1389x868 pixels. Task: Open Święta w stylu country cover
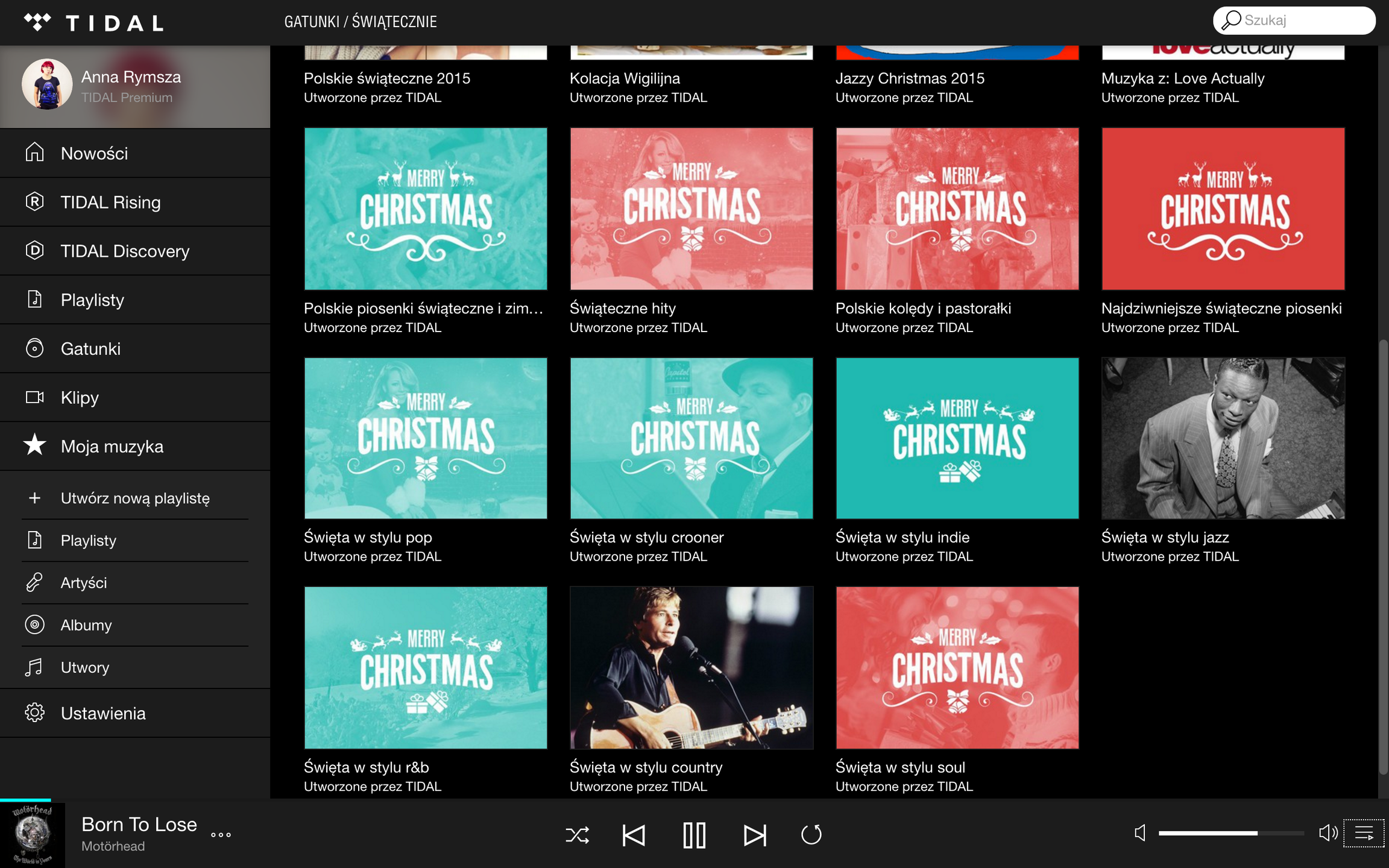[691, 668]
